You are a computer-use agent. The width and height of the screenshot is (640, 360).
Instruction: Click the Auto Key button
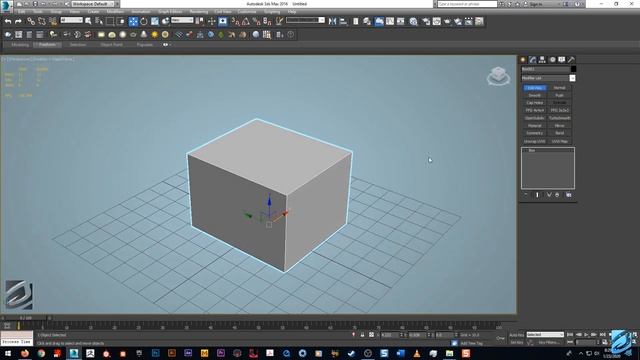coord(516,335)
